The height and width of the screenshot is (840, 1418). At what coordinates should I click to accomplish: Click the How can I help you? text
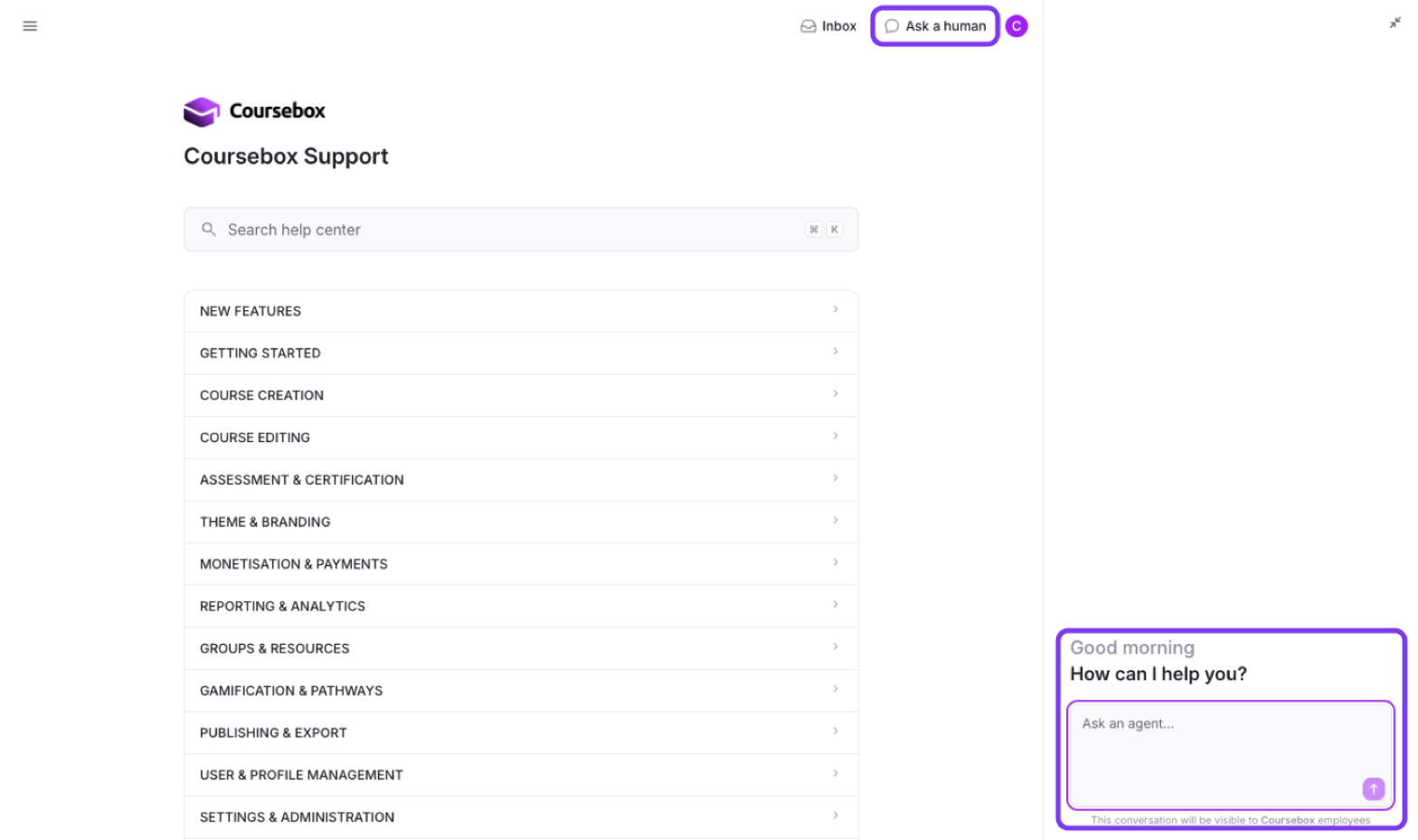tap(1158, 674)
